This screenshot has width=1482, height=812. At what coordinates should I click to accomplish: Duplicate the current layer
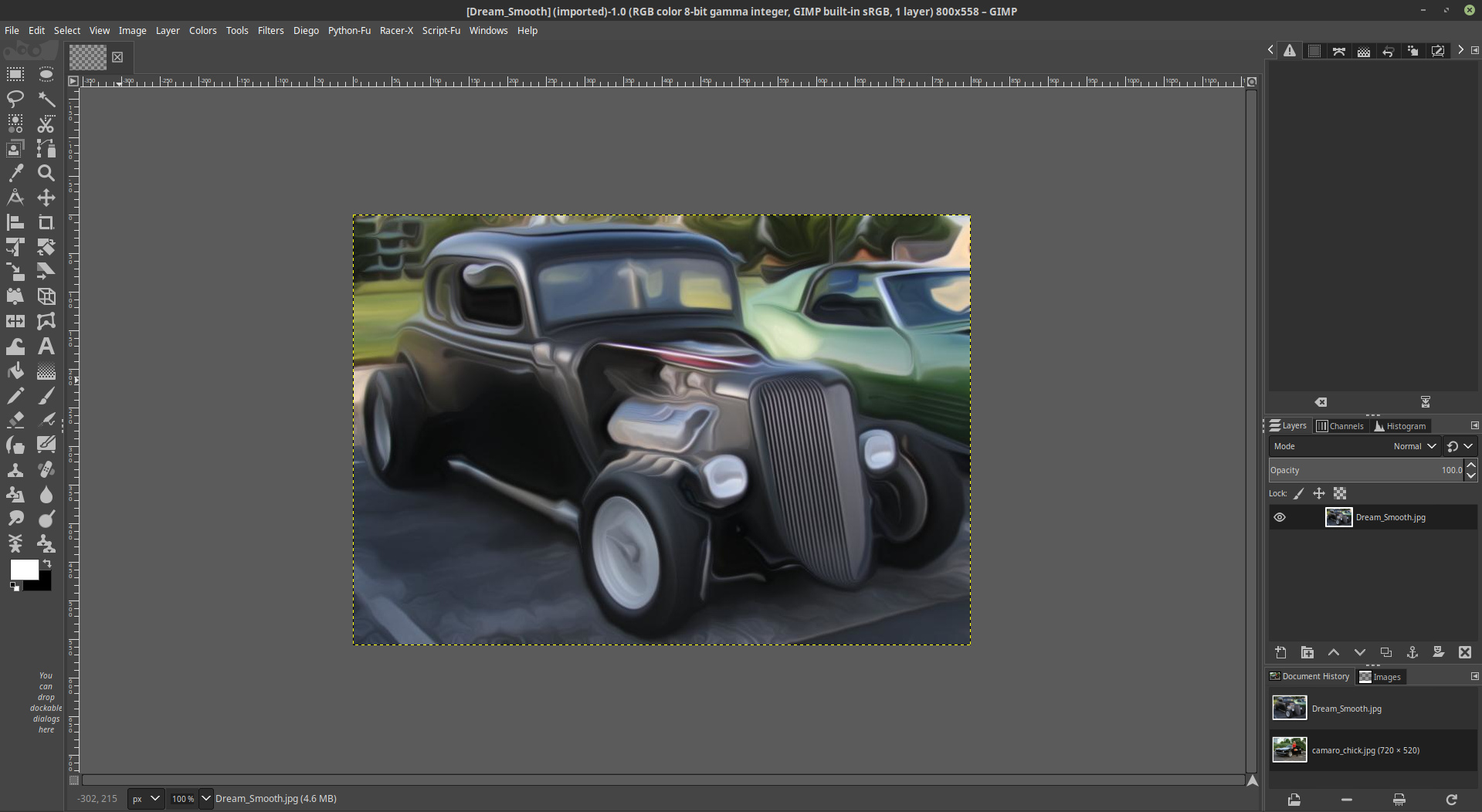[1385, 652]
